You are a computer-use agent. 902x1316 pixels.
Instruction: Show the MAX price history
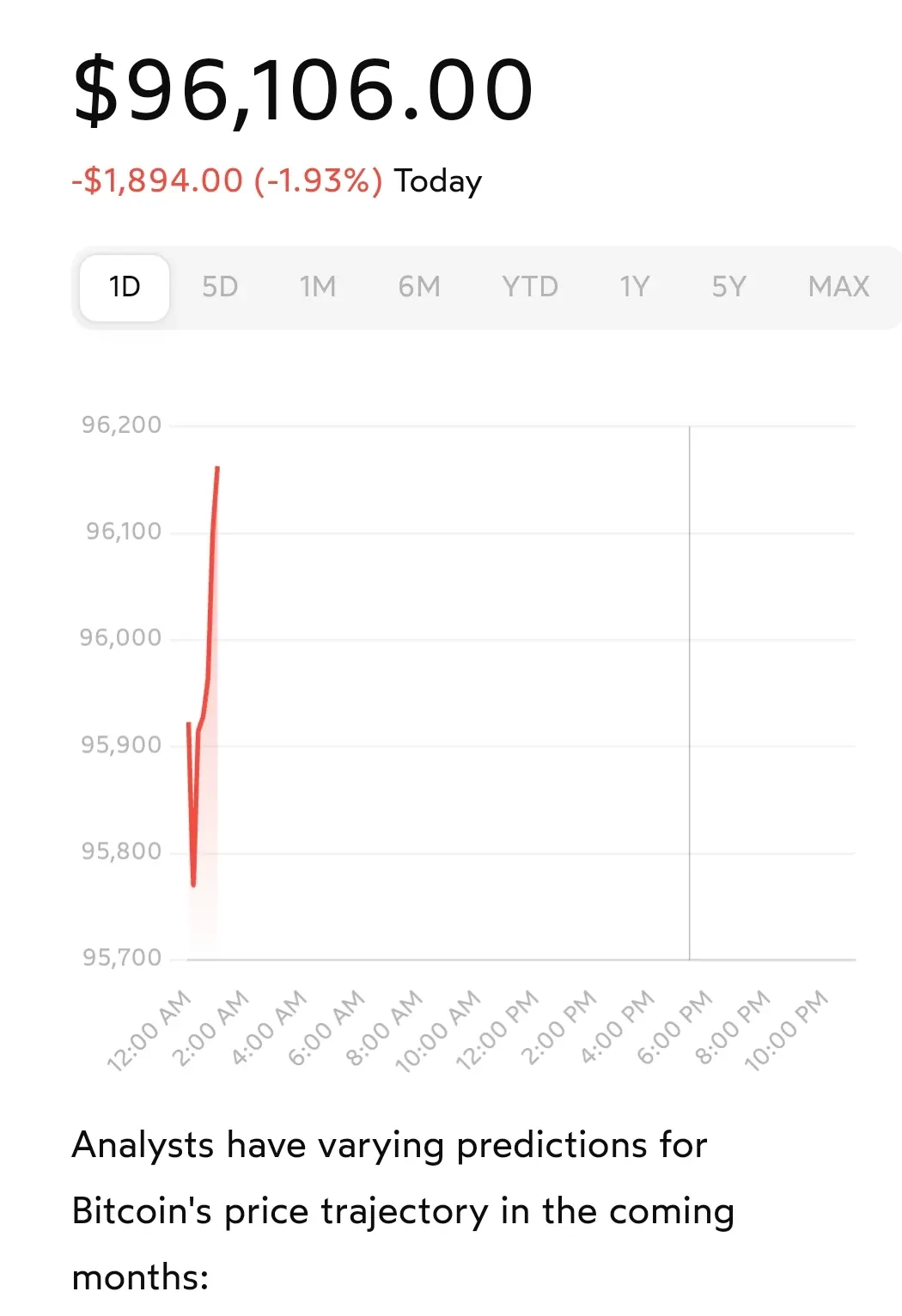click(838, 287)
